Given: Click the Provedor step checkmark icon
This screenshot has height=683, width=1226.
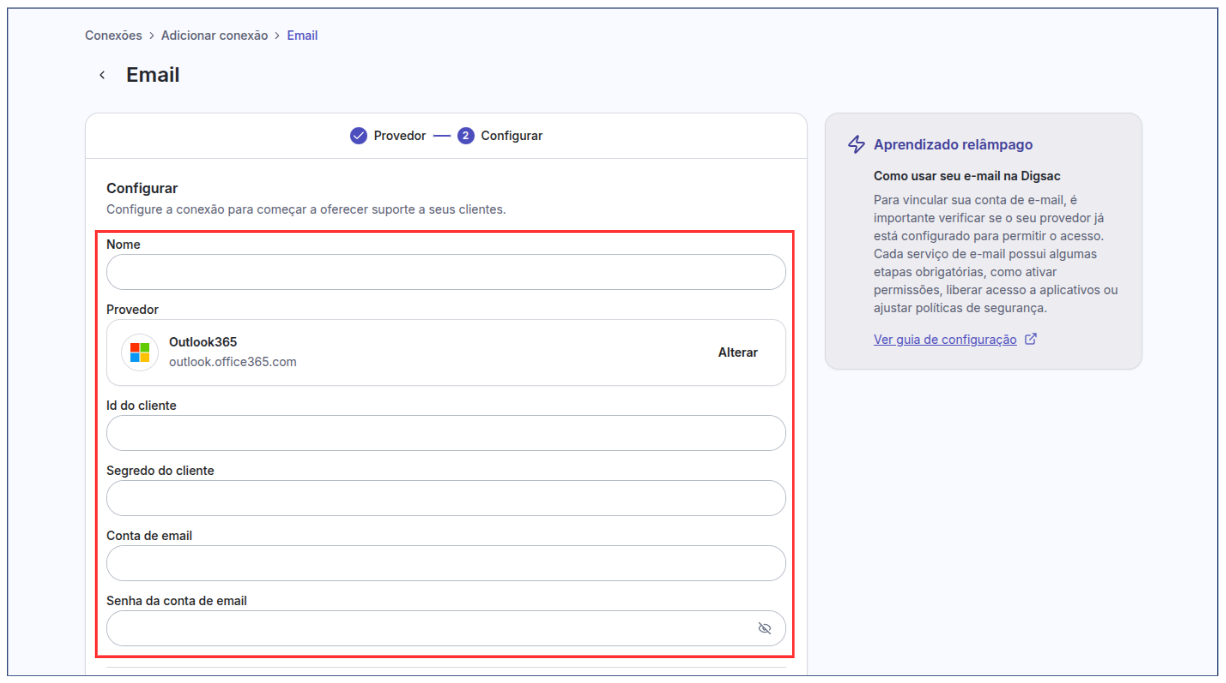Looking at the screenshot, I should tap(358, 136).
